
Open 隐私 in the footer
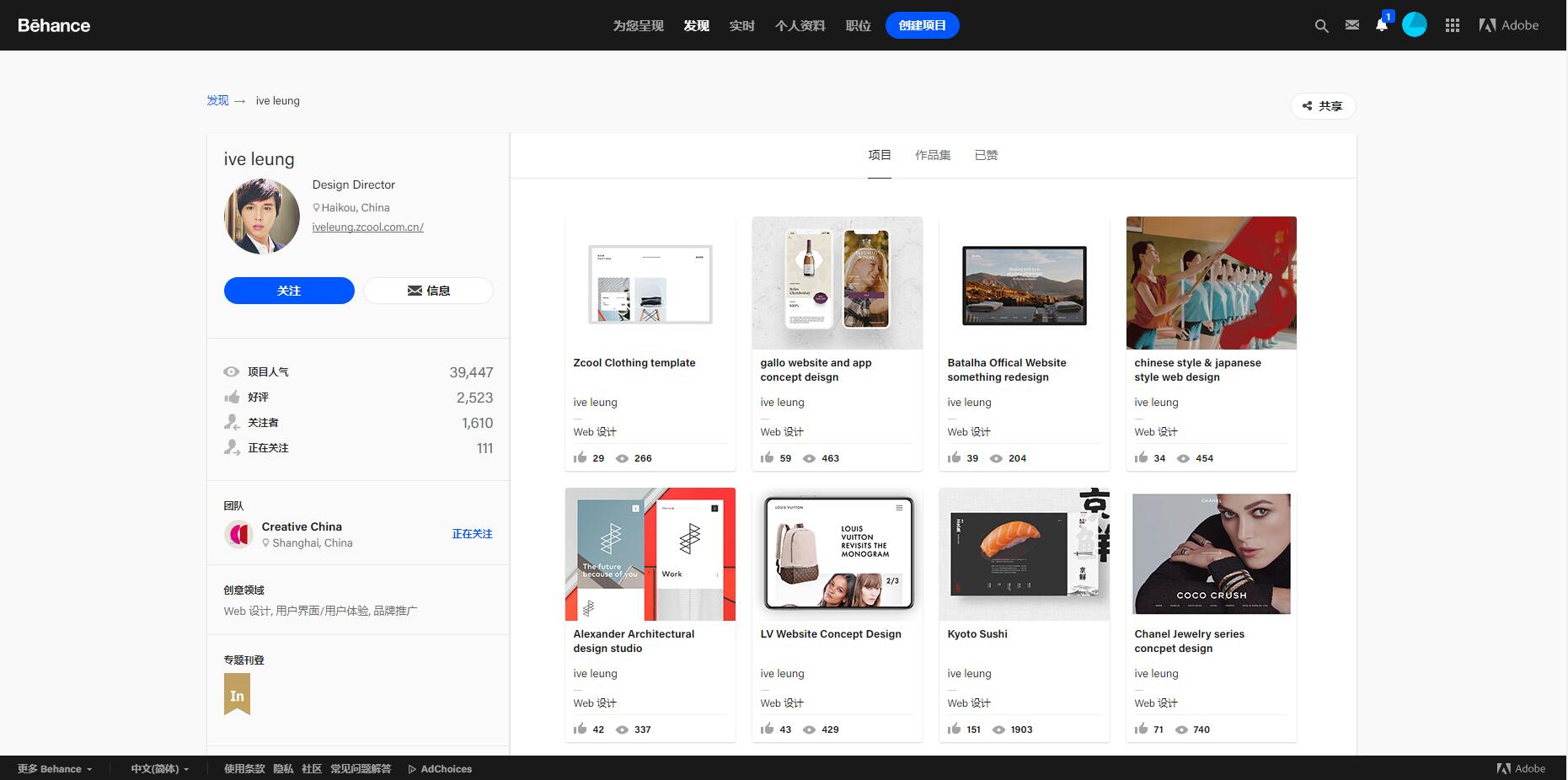283,769
